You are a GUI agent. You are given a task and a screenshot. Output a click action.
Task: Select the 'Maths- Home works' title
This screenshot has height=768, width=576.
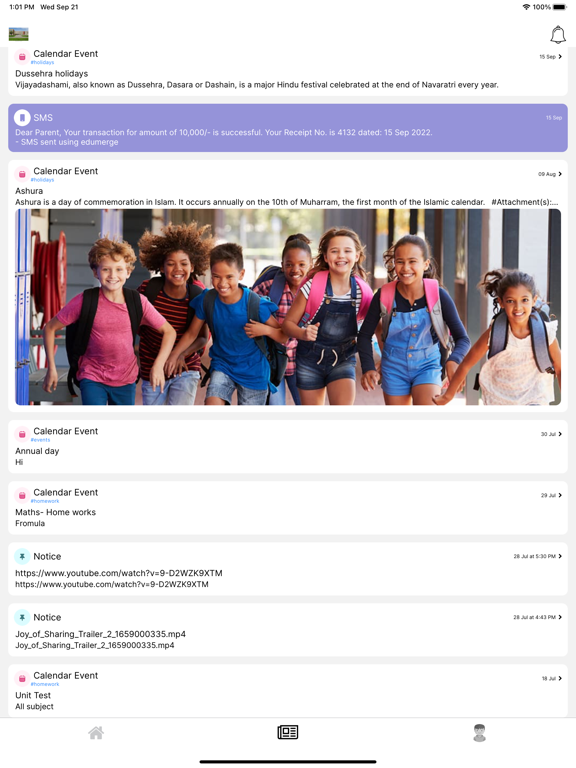(x=55, y=512)
